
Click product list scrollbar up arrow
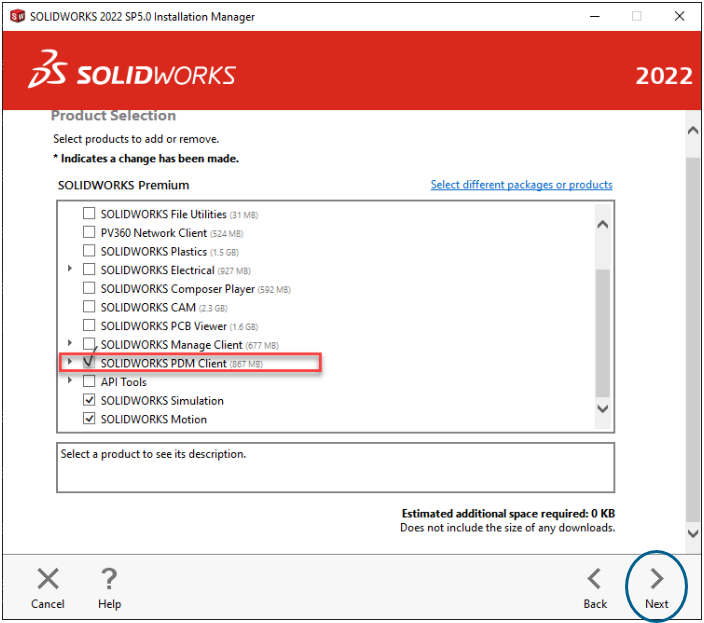click(x=603, y=224)
